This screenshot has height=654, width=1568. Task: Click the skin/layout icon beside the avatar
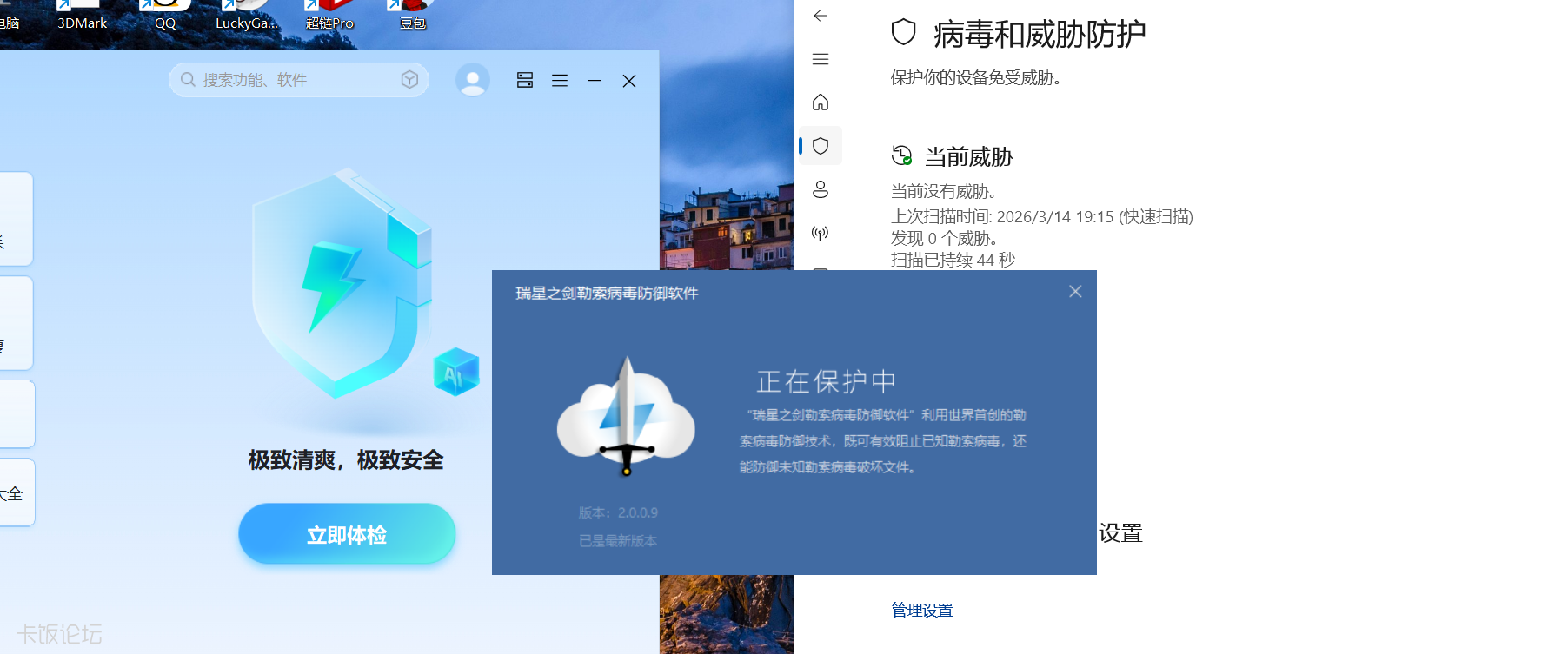click(525, 80)
